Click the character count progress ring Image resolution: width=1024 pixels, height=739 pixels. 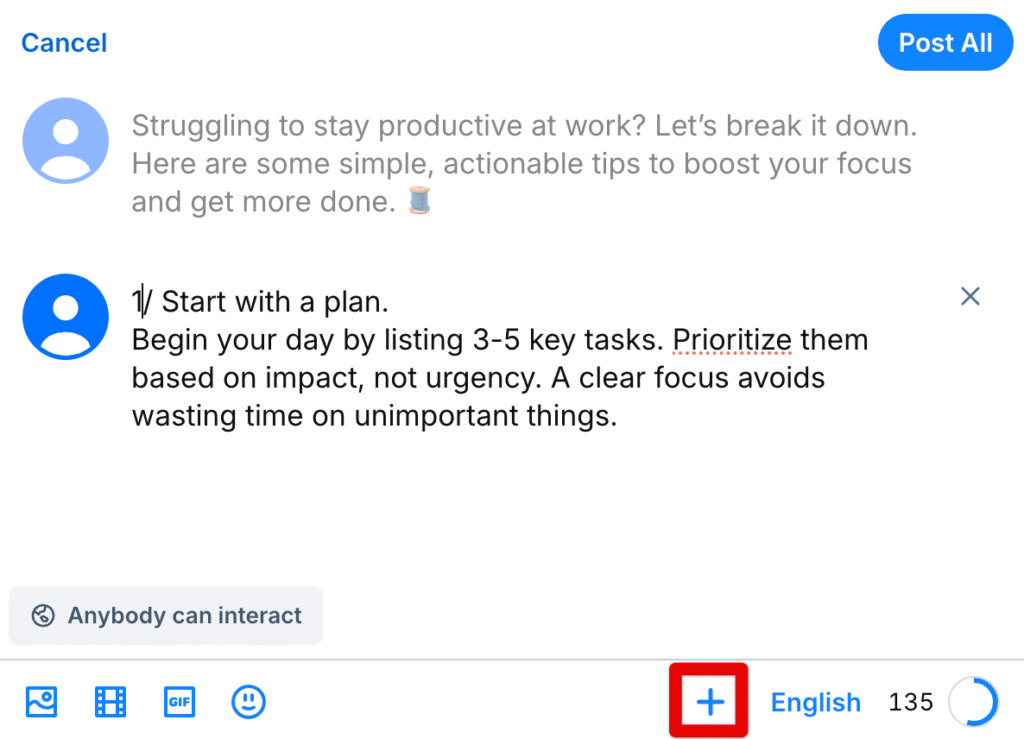[x=973, y=702]
